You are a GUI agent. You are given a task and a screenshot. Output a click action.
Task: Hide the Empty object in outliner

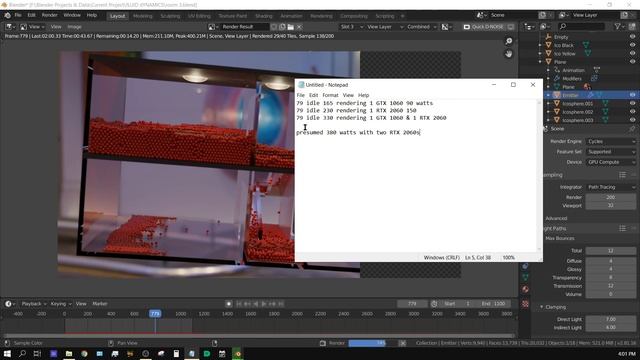pos(632,37)
